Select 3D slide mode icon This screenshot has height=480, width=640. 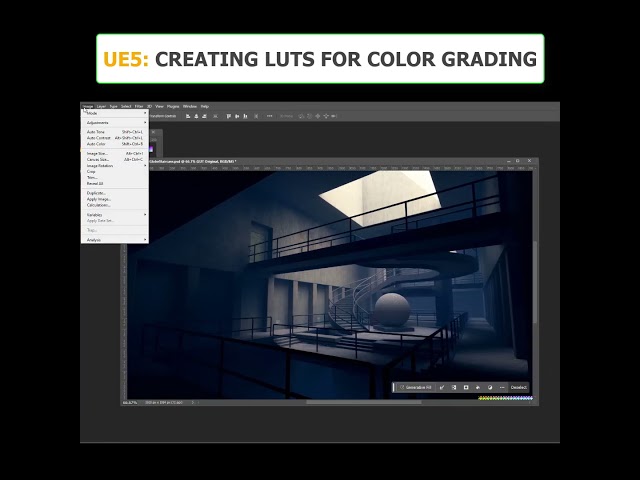[x=326, y=116]
